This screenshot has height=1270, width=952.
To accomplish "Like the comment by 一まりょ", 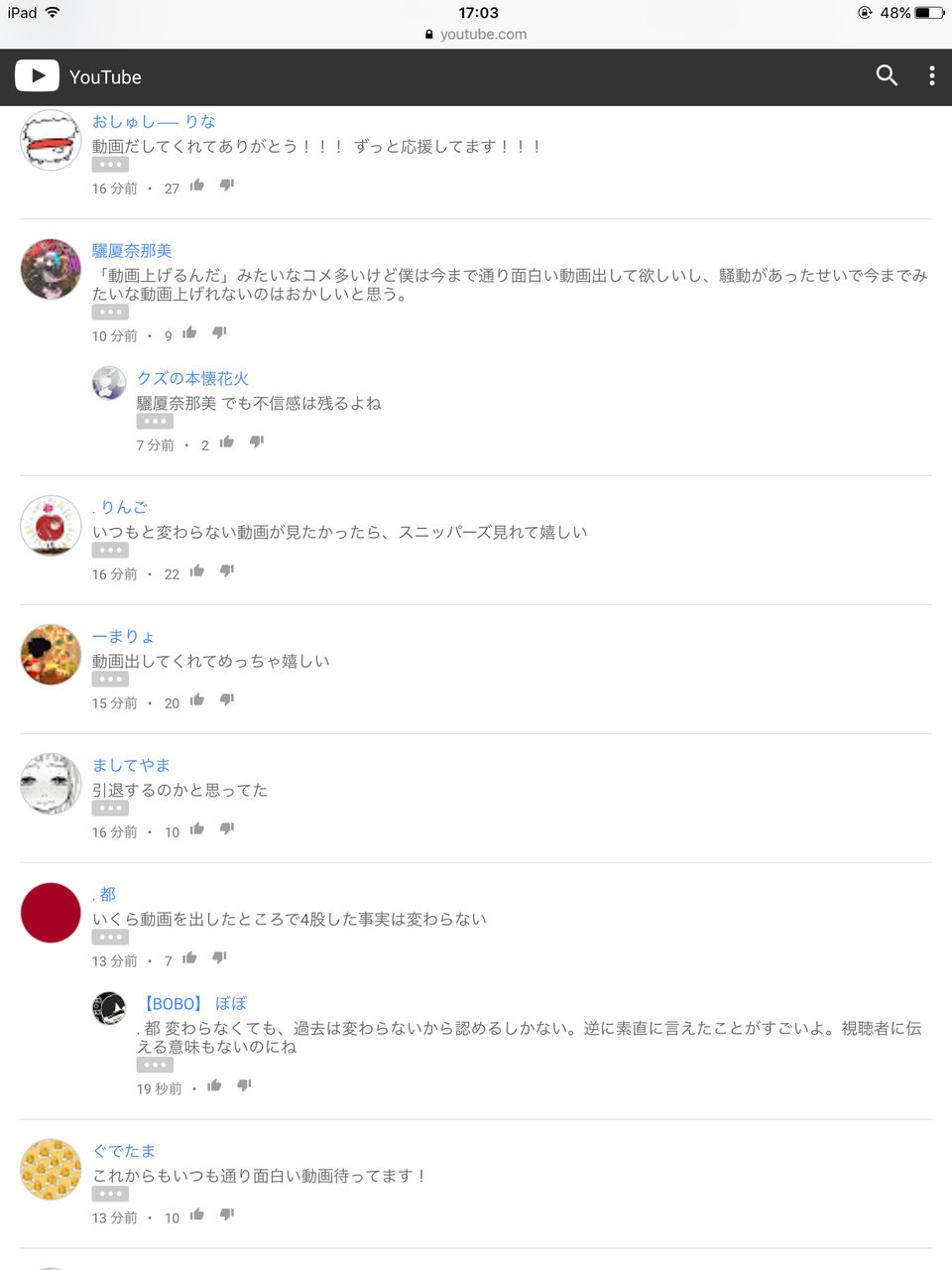I will (x=197, y=700).
